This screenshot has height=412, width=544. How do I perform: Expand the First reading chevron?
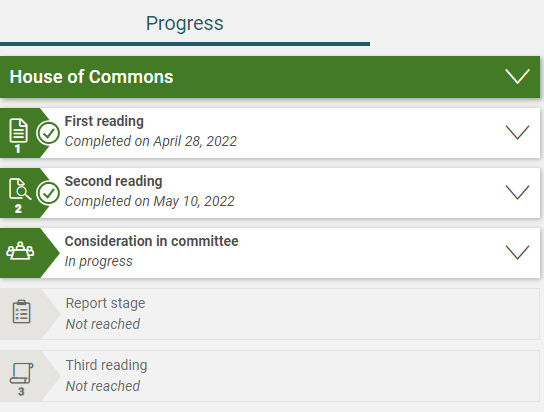tap(517, 132)
